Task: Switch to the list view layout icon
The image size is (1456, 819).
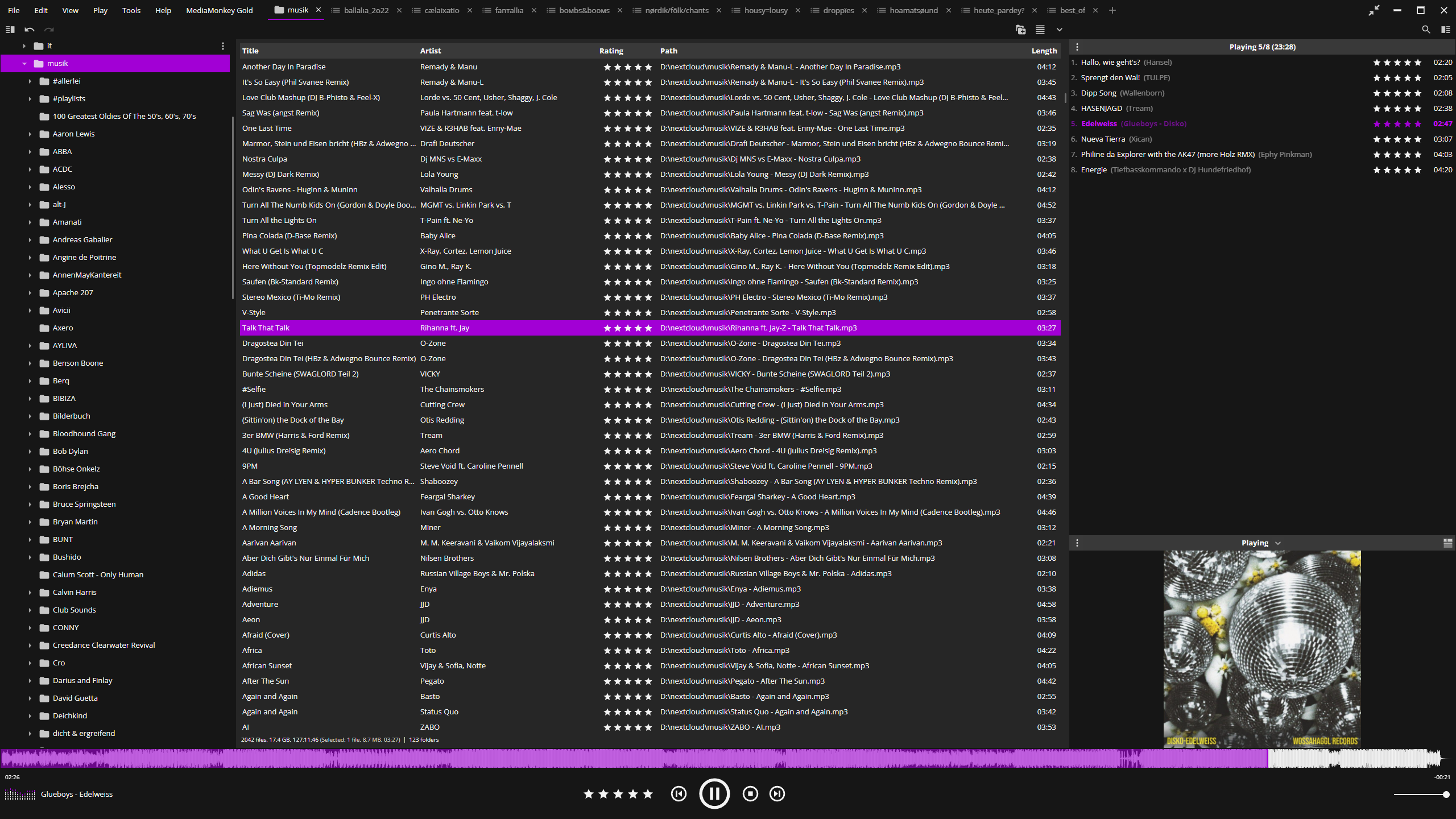Action: [x=1040, y=30]
